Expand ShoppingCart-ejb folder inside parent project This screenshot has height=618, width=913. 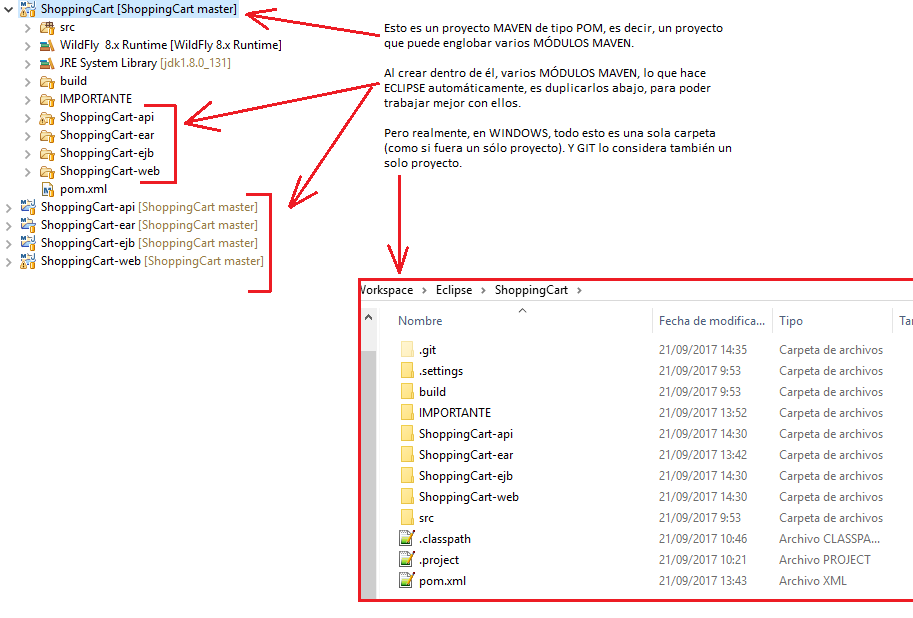(x=27, y=154)
